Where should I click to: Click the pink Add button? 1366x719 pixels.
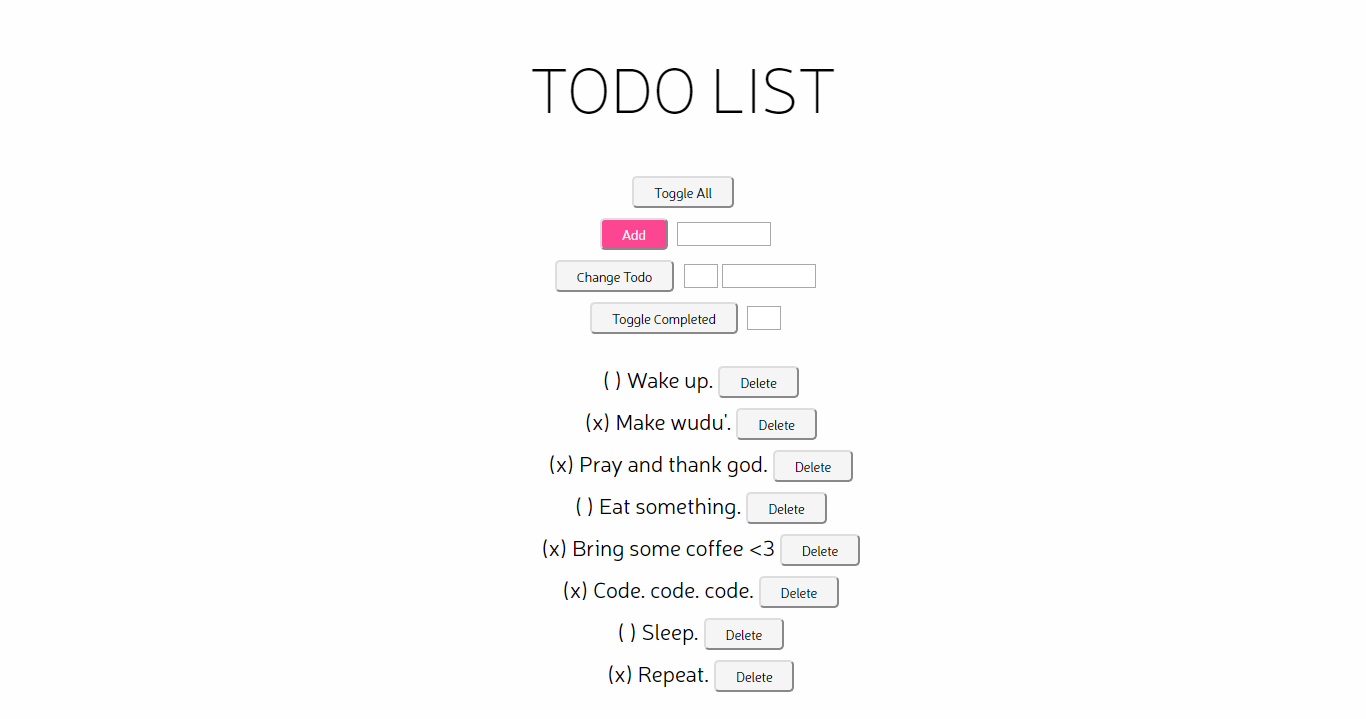[x=634, y=234]
